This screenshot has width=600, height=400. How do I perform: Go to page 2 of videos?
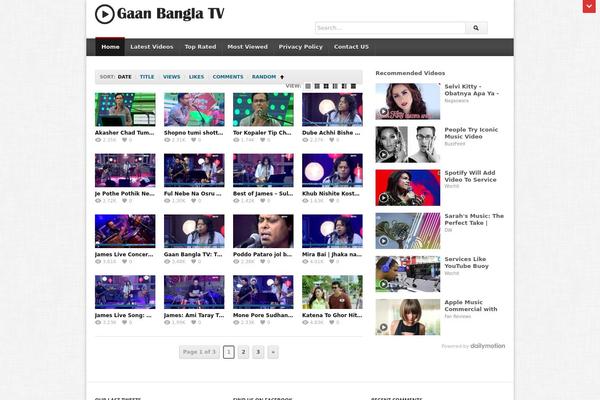coord(243,352)
